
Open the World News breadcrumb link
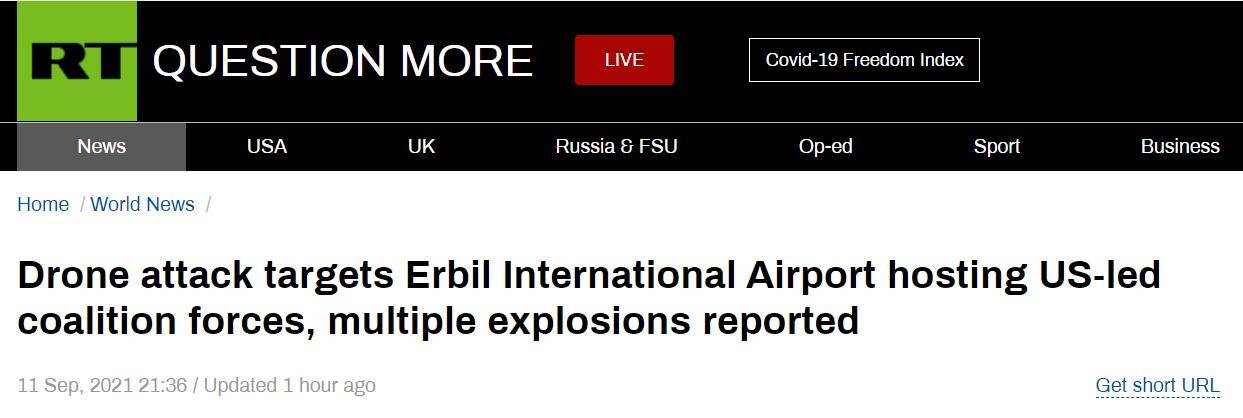point(142,204)
